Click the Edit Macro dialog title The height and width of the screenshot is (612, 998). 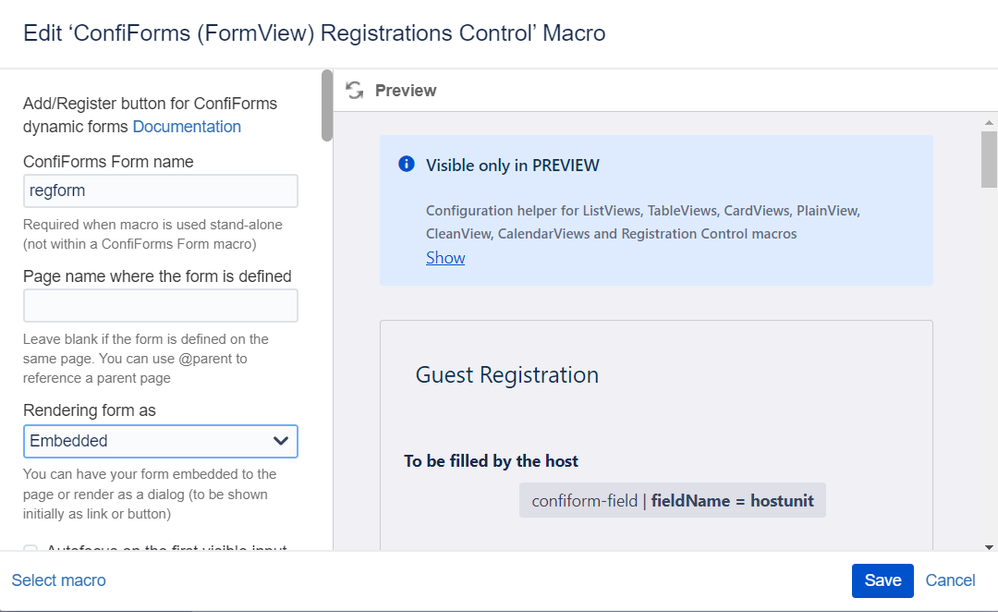click(x=314, y=33)
